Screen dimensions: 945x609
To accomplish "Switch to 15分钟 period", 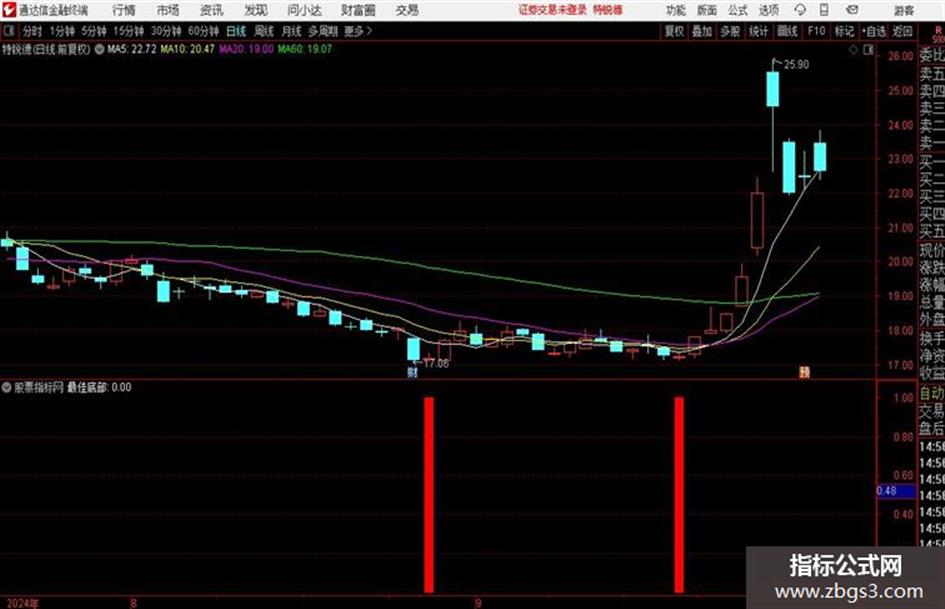I will 129,31.
